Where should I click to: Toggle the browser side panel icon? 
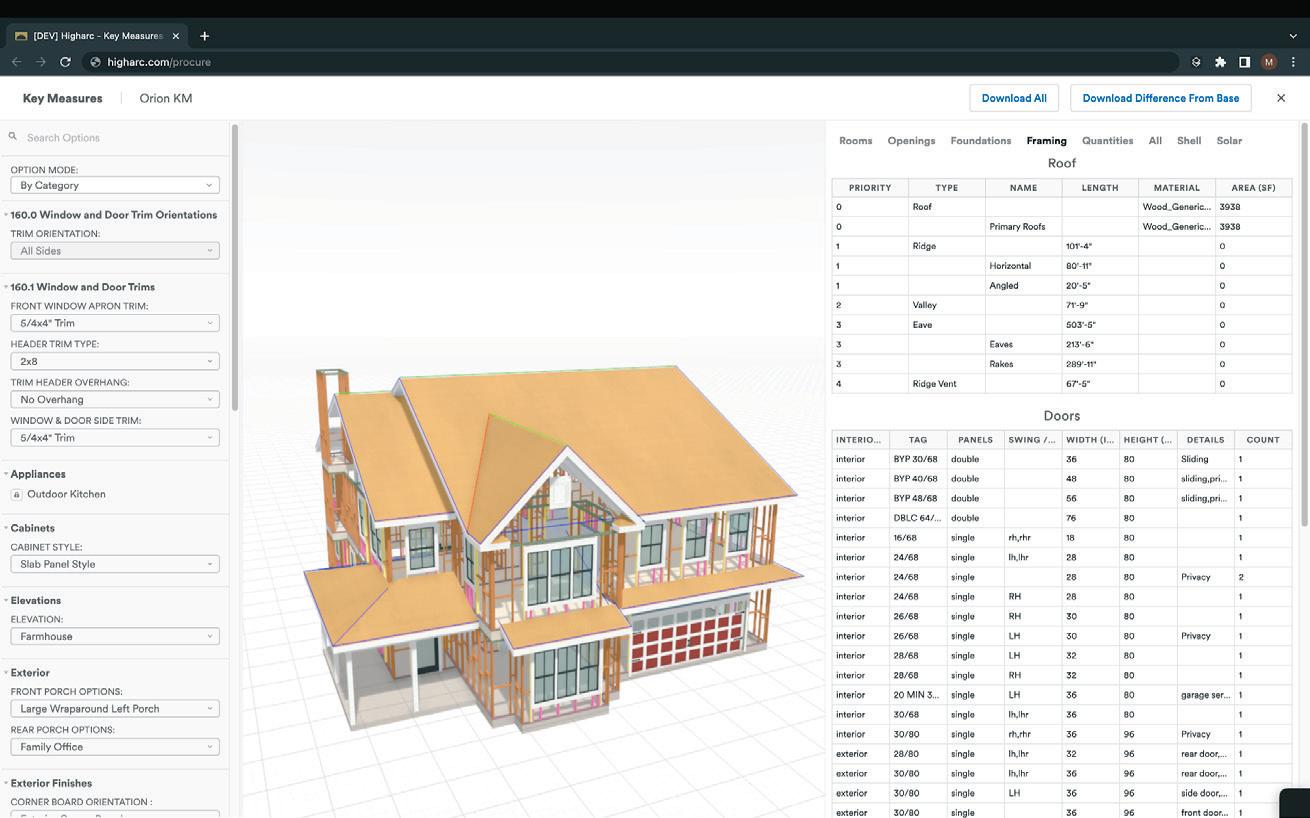(1244, 62)
